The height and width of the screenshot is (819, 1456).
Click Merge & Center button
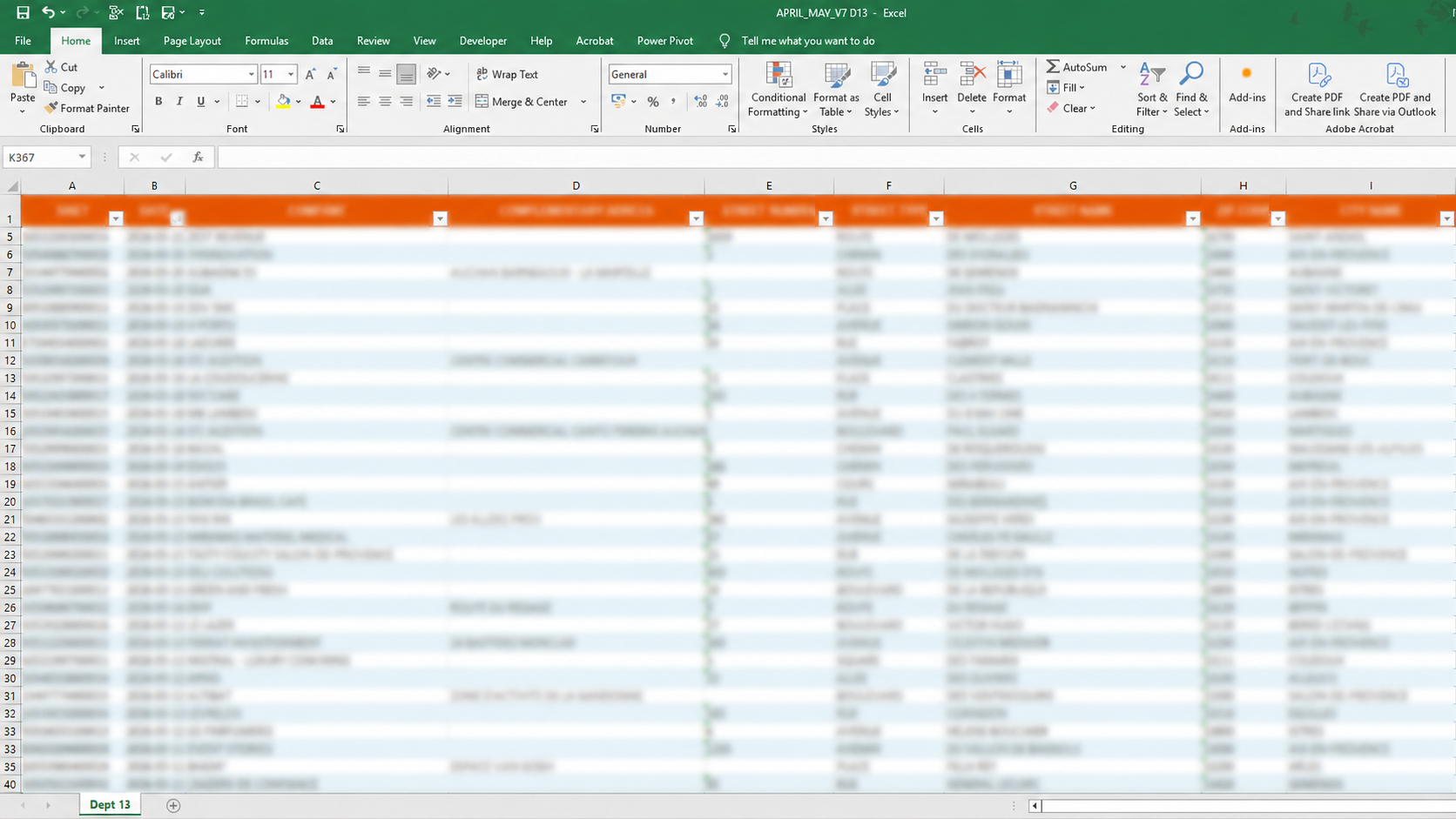pyautogui.click(x=522, y=102)
